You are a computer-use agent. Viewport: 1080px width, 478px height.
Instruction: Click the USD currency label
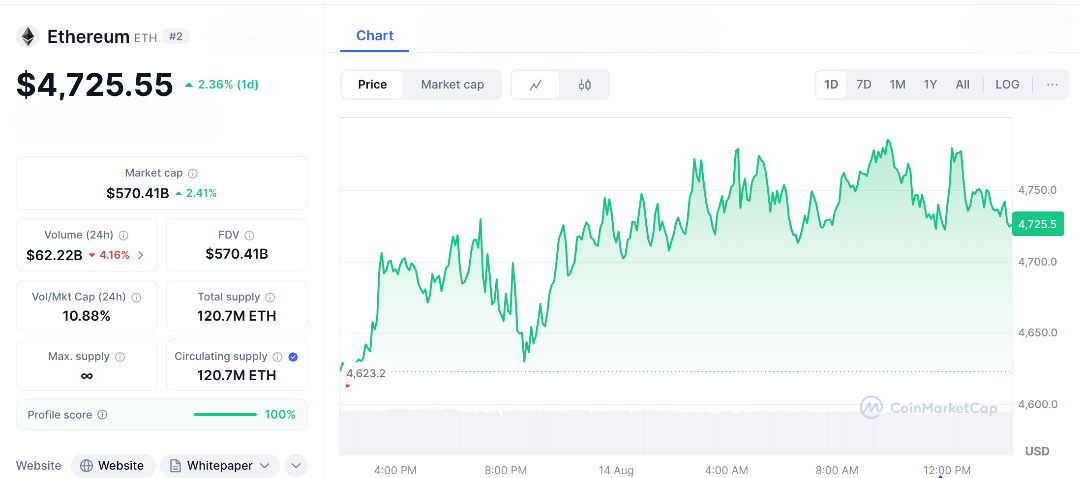(x=1037, y=451)
